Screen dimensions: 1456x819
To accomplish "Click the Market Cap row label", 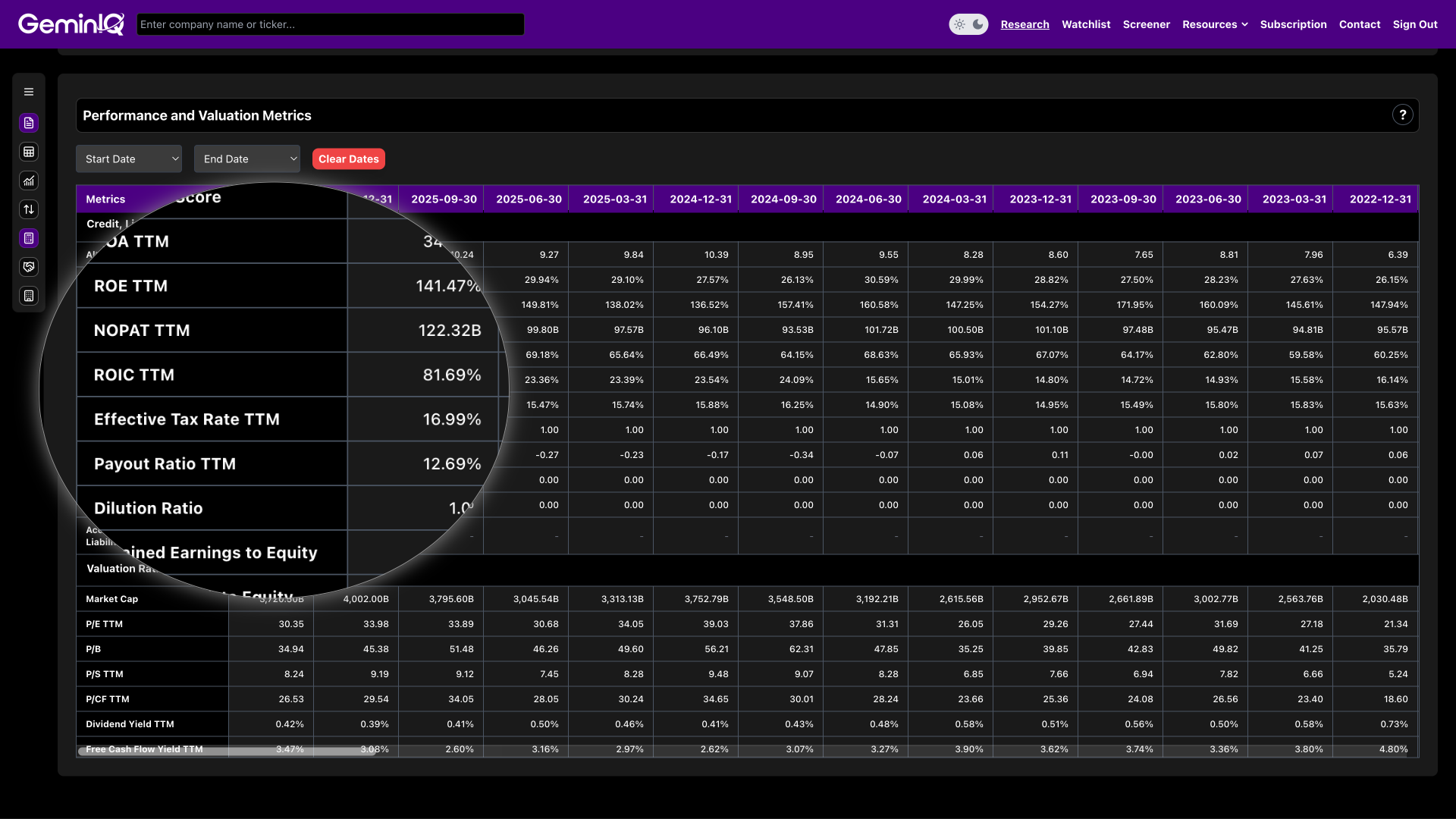I will coord(111,599).
